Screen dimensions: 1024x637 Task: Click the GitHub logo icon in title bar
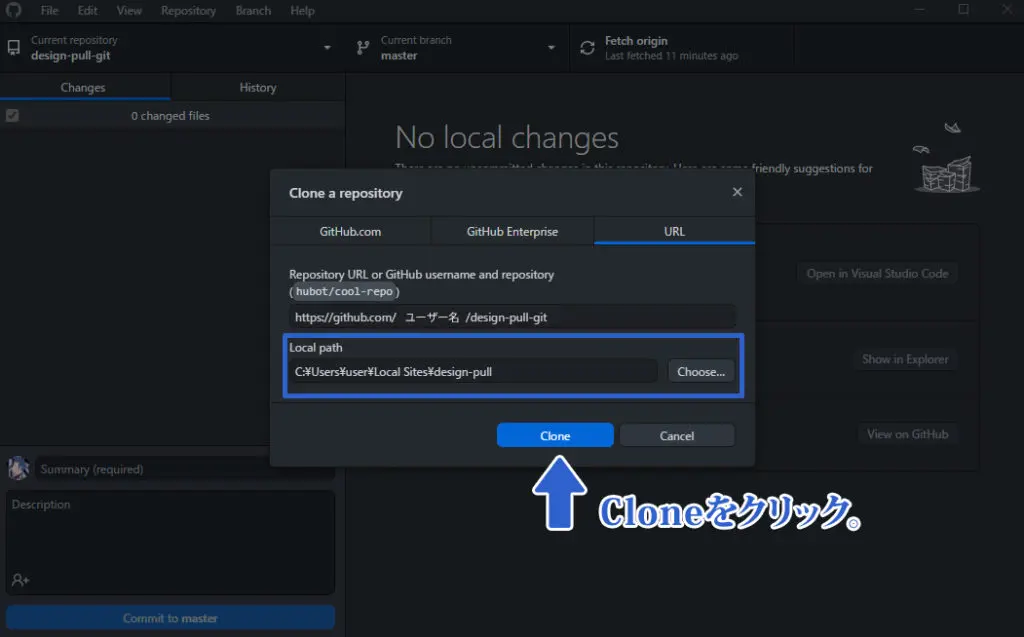click(13, 10)
